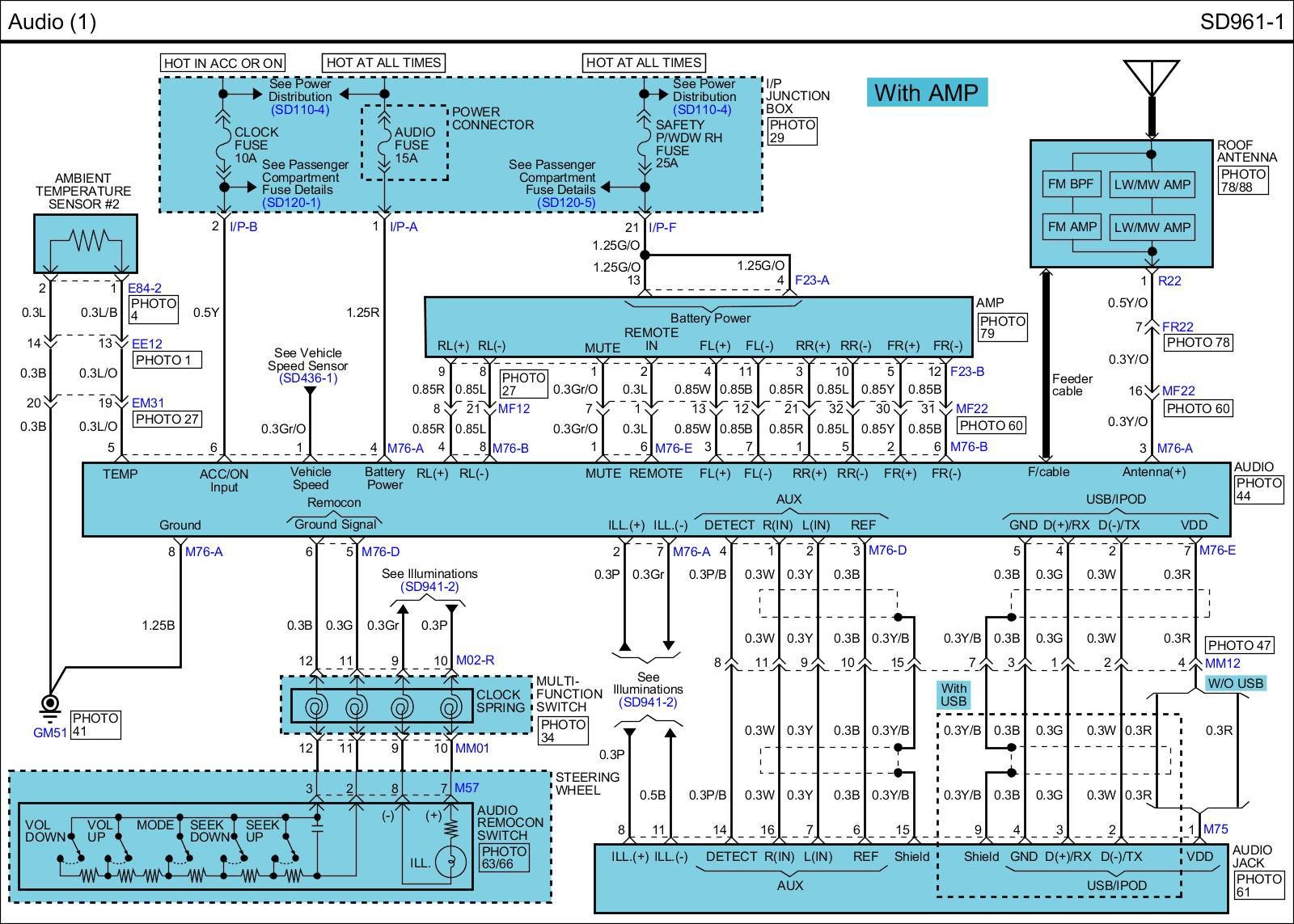Click the roof antenna symbol
The height and width of the screenshot is (924, 1294).
tap(1152, 78)
